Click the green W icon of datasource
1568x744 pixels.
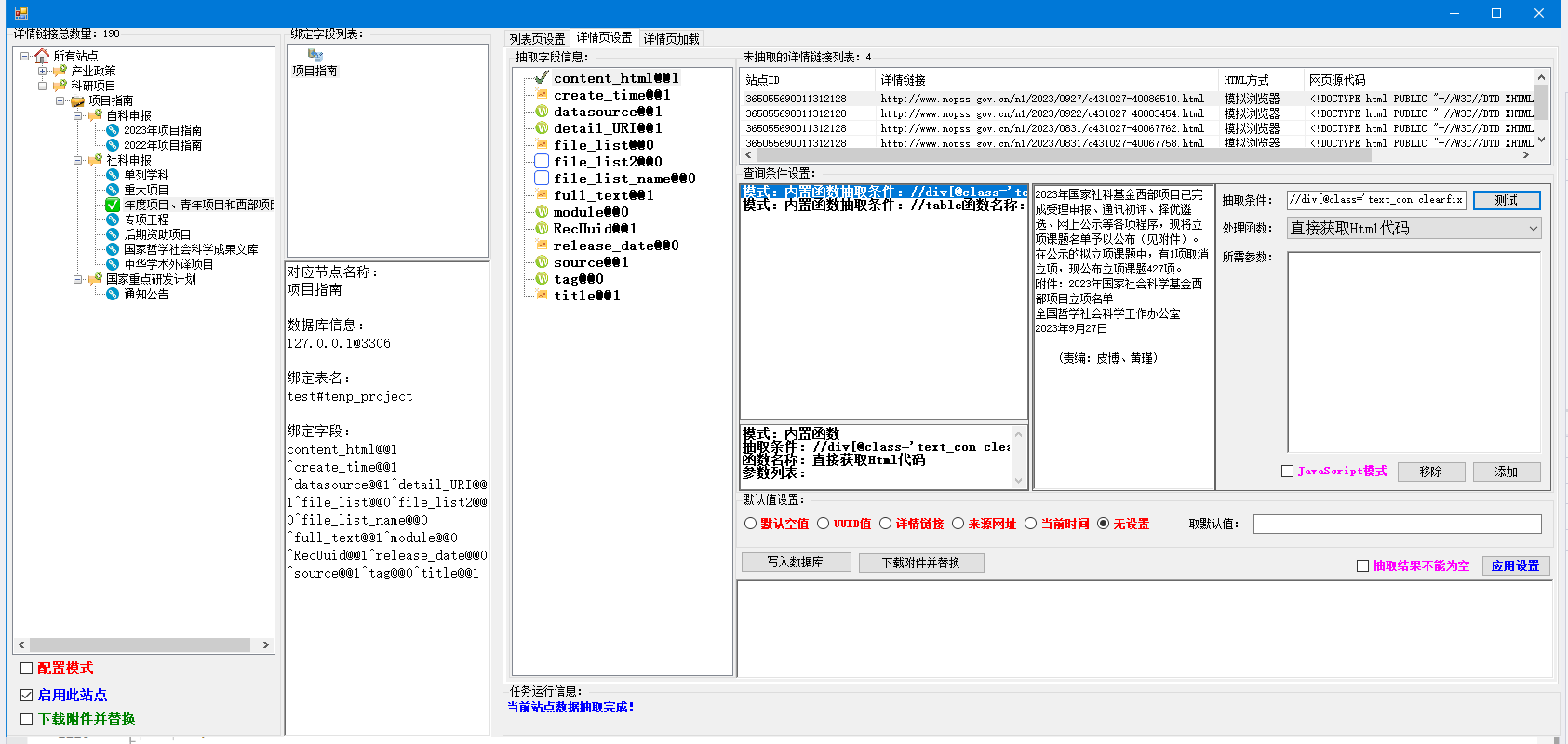click(542, 112)
